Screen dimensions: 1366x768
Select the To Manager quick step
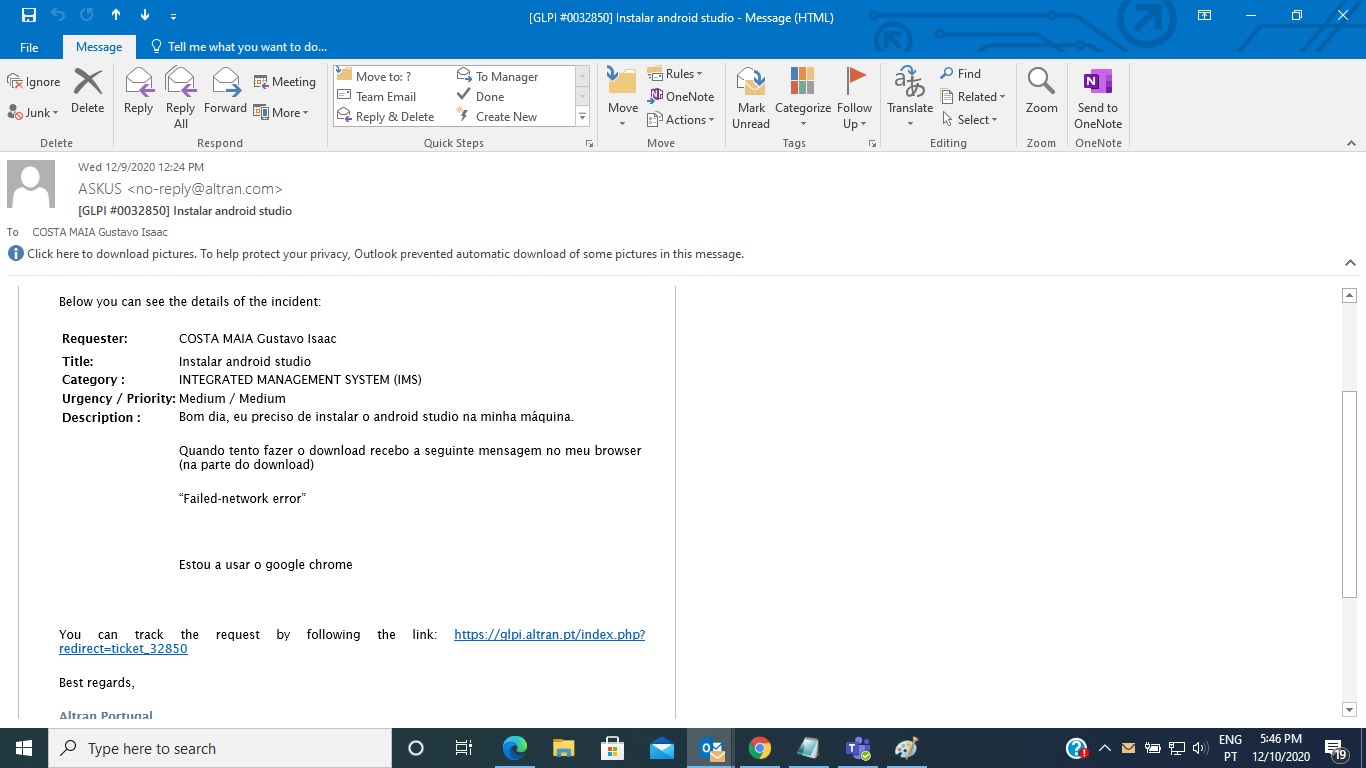pyautogui.click(x=497, y=77)
